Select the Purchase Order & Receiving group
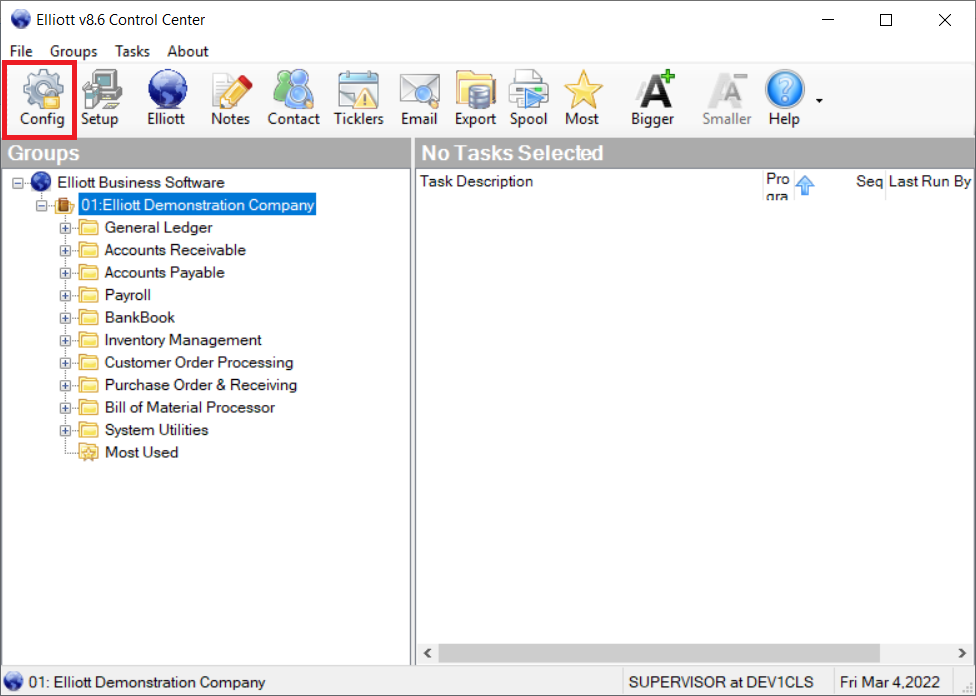The image size is (976, 696). pyautogui.click(x=200, y=385)
